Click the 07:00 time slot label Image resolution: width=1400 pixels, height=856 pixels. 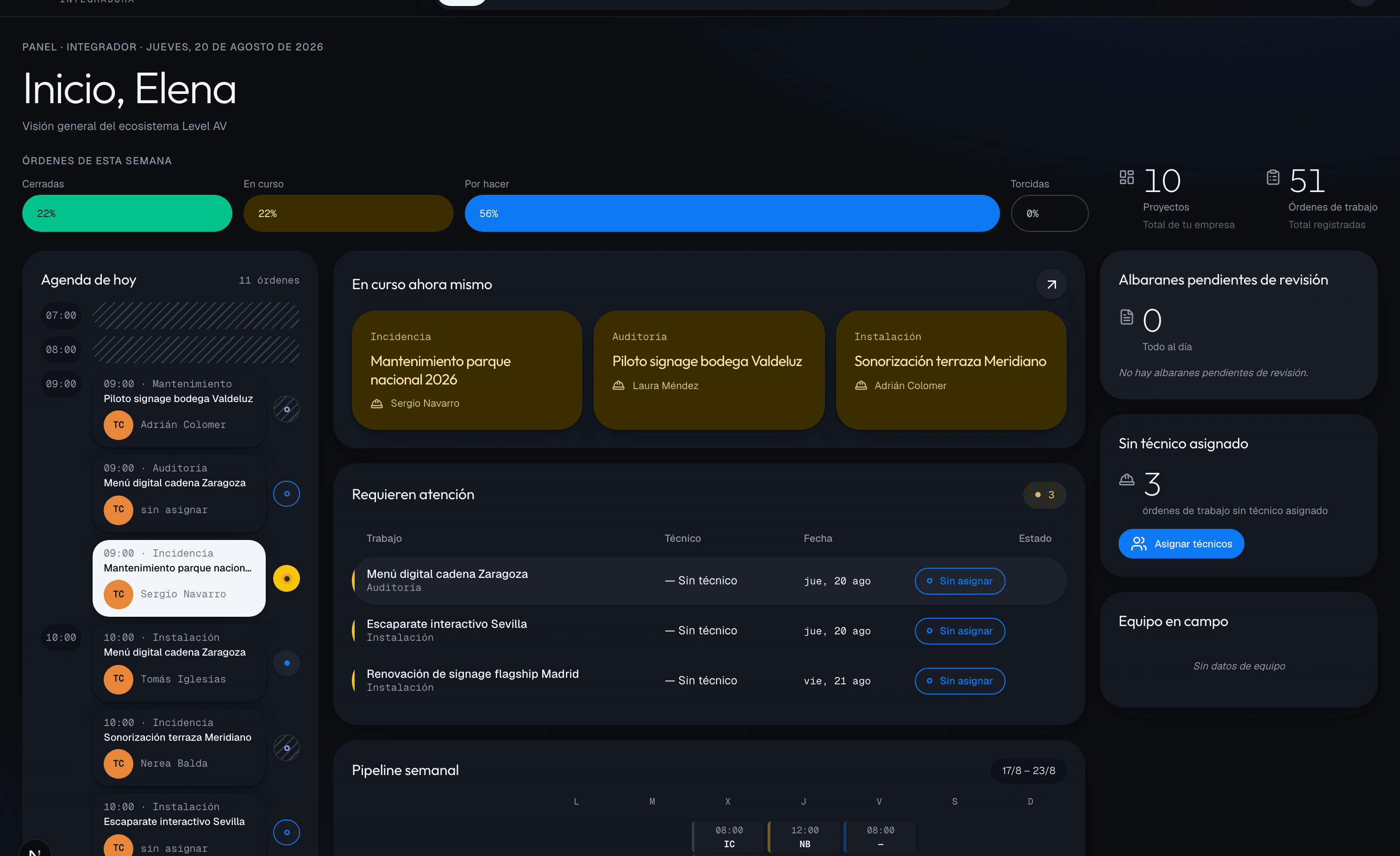pyautogui.click(x=61, y=316)
